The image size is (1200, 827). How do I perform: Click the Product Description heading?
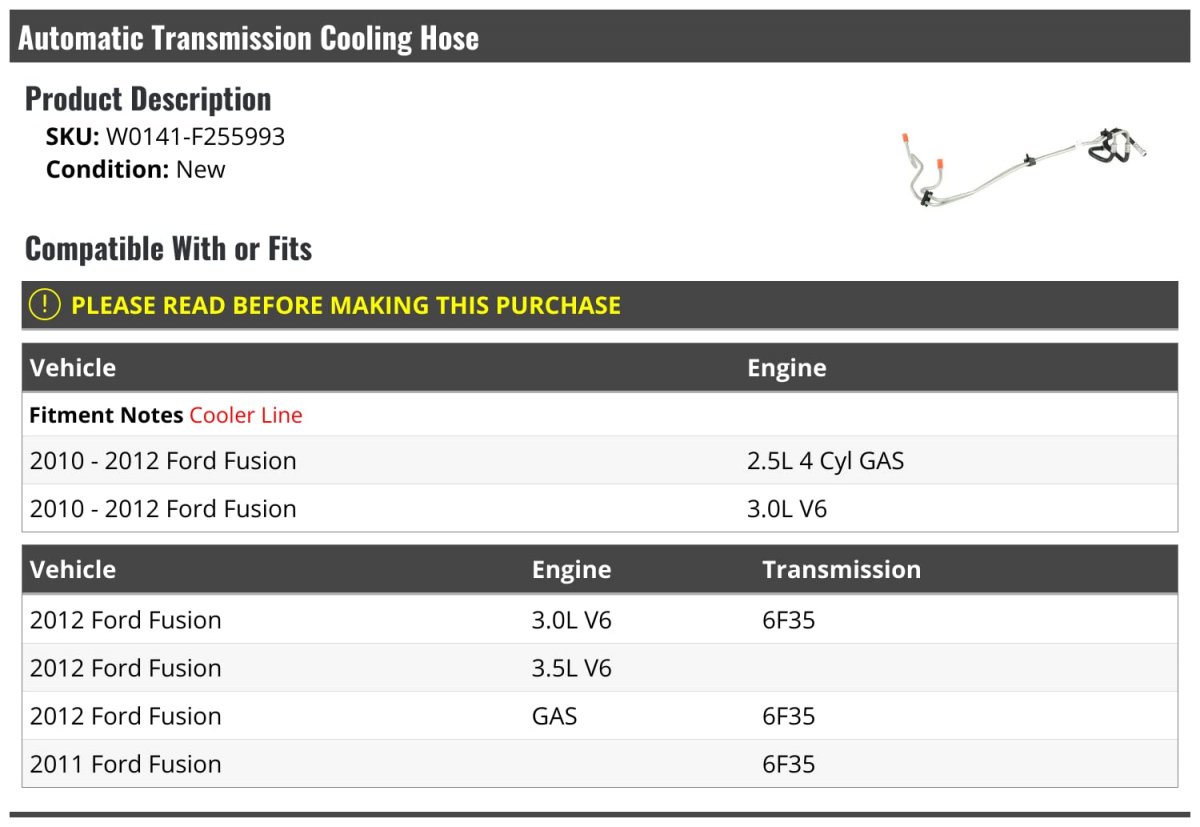pos(148,99)
